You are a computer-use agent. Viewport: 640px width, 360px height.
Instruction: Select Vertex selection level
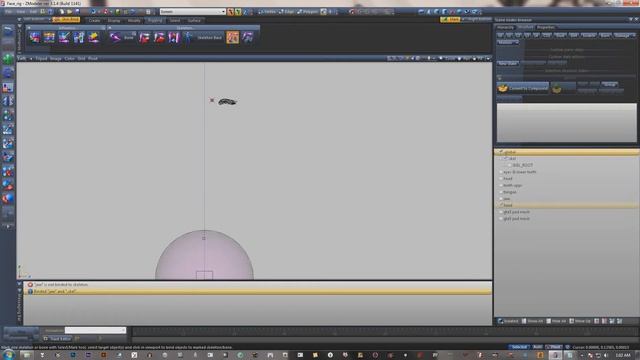[x=268, y=12]
